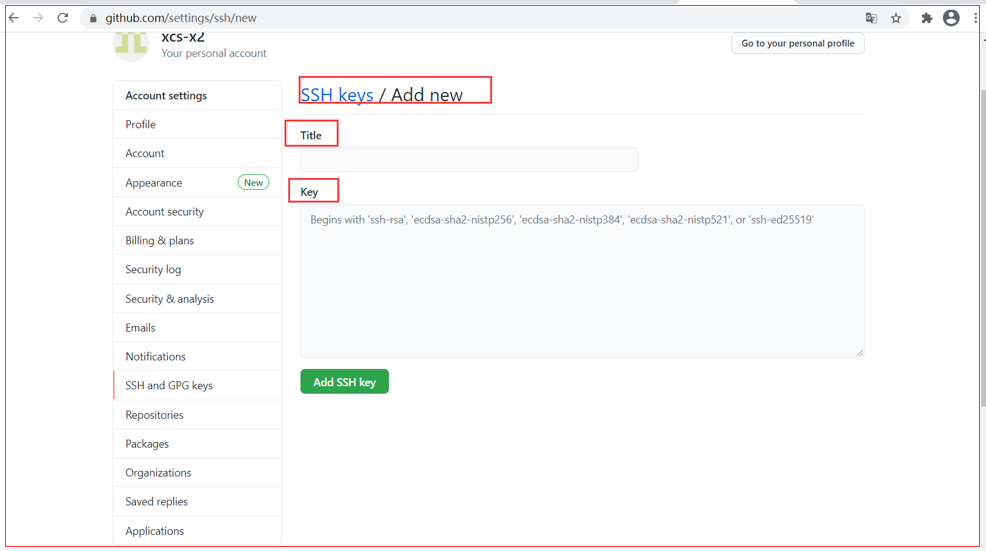This screenshot has height=551, width=986.
Task: Open Security log
Action: [197, 269]
